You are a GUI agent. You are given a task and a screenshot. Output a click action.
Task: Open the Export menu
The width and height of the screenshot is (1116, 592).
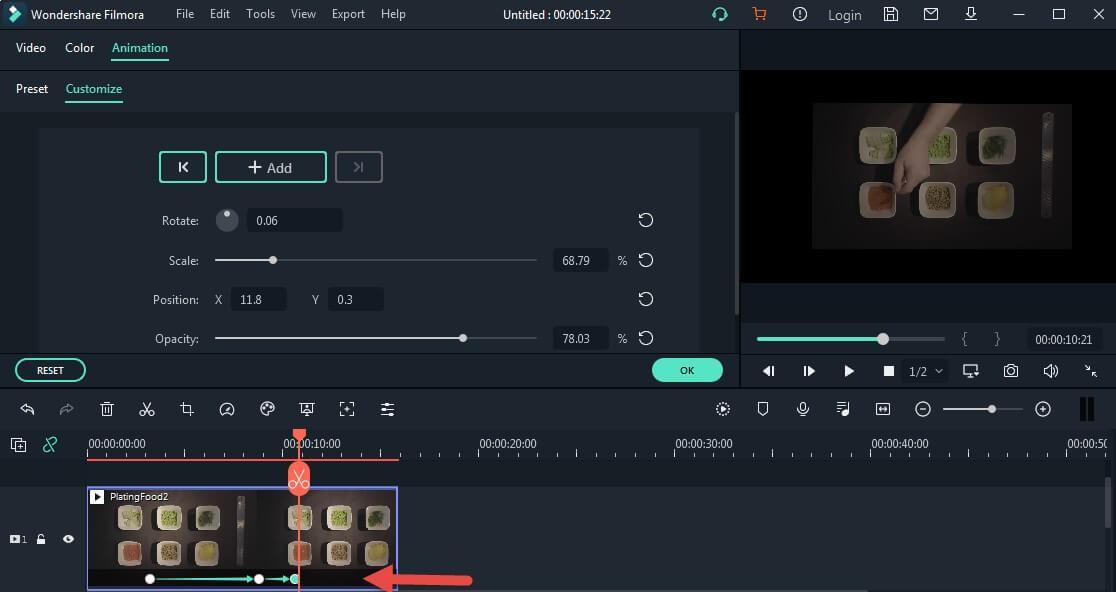[348, 14]
